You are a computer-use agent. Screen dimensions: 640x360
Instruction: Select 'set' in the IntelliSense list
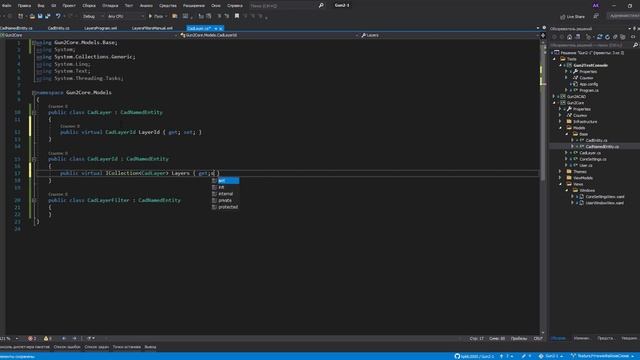pos(226,181)
